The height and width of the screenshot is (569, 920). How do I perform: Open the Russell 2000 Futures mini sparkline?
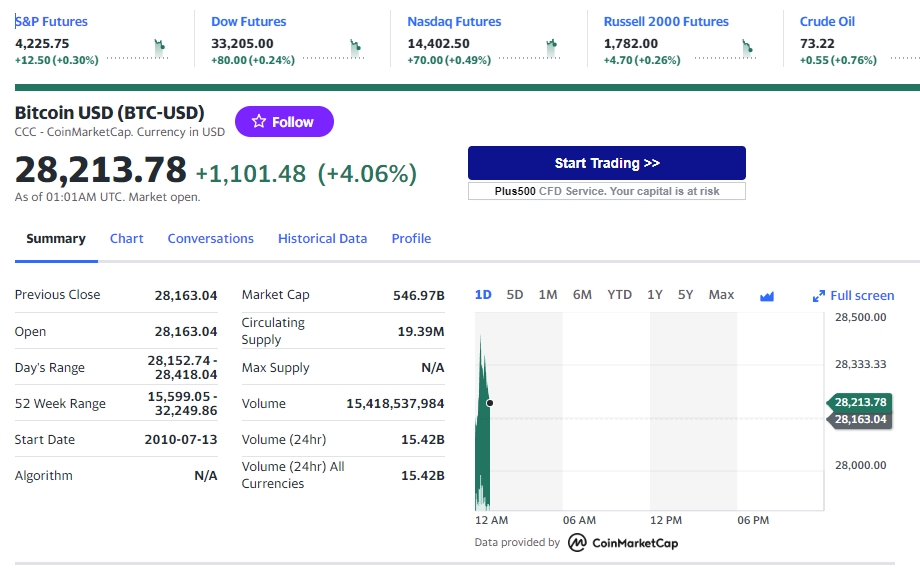726,49
